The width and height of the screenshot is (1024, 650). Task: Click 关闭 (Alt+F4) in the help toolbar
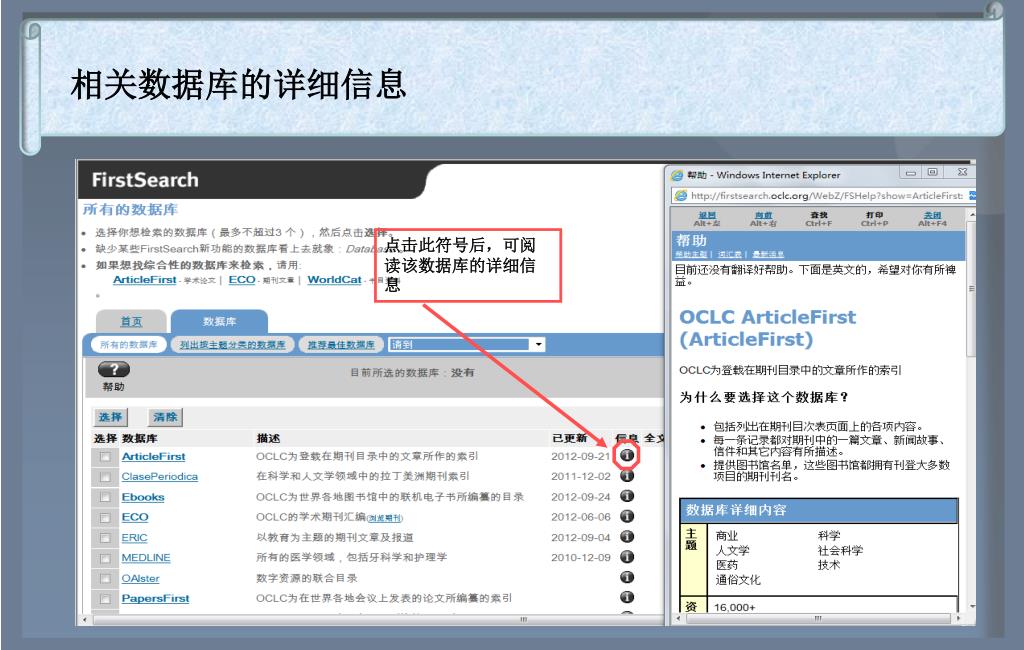tap(932, 219)
